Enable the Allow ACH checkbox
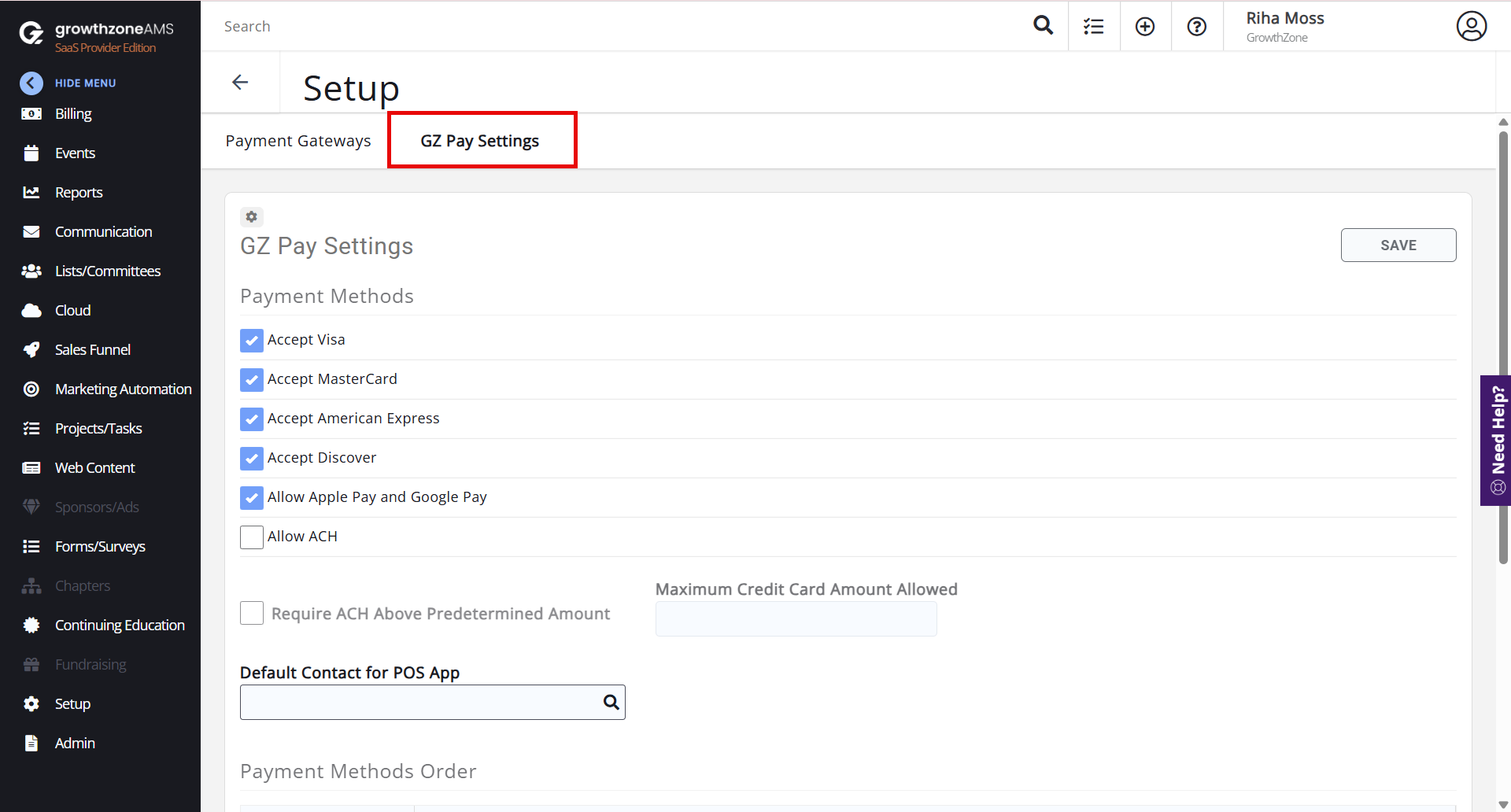Image resolution: width=1511 pixels, height=812 pixels. click(x=252, y=537)
